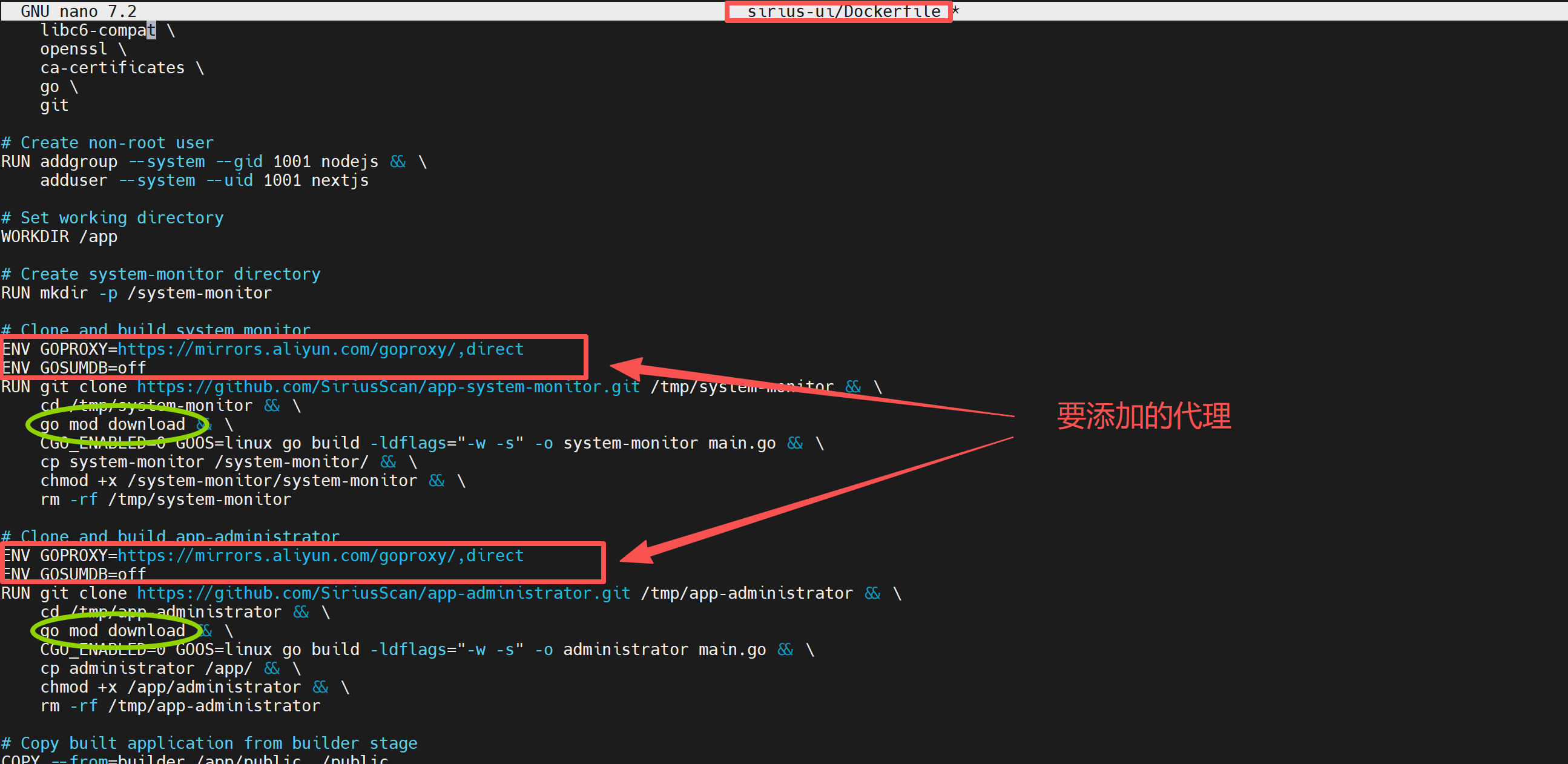
Task: Click the ca-certificates package line
Action: click(x=112, y=68)
